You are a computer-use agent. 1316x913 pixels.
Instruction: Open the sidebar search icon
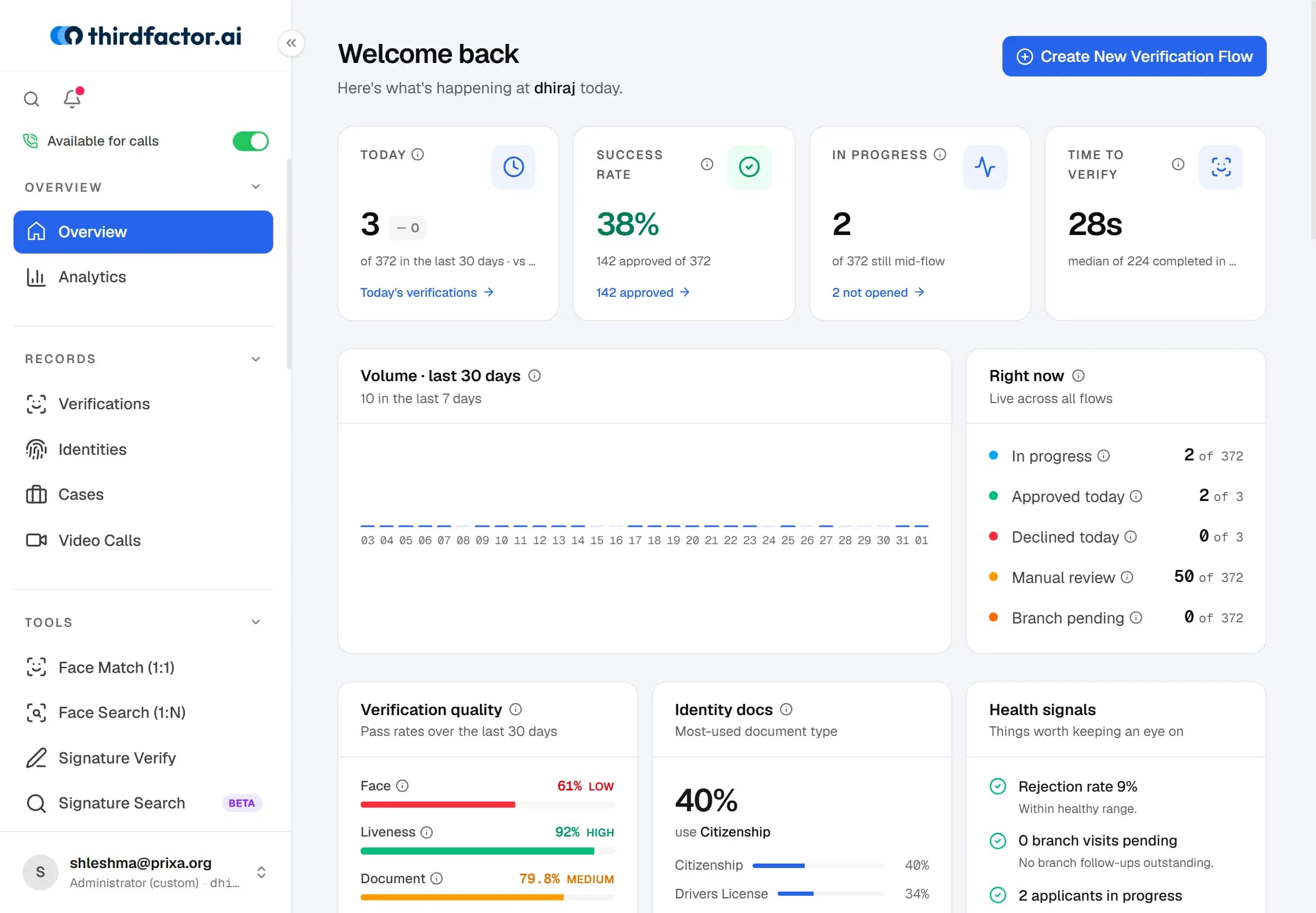pos(31,99)
